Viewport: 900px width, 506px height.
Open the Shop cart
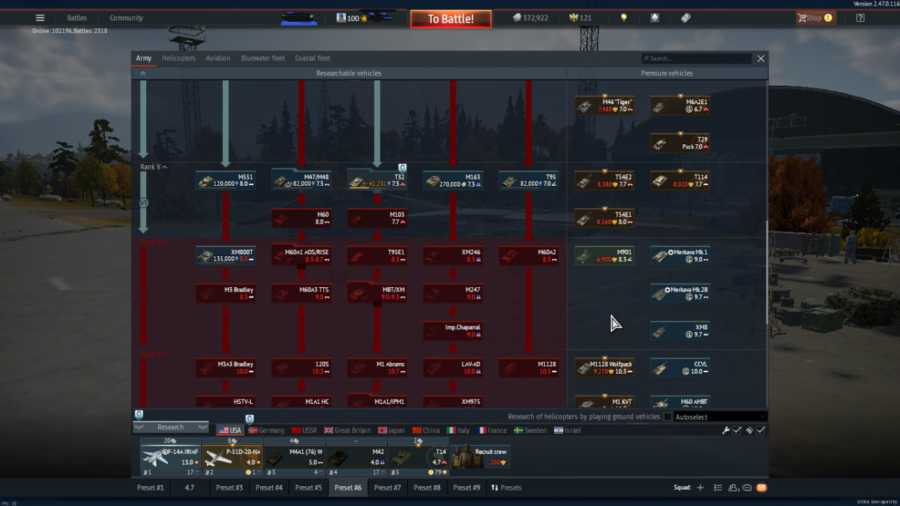(x=814, y=18)
